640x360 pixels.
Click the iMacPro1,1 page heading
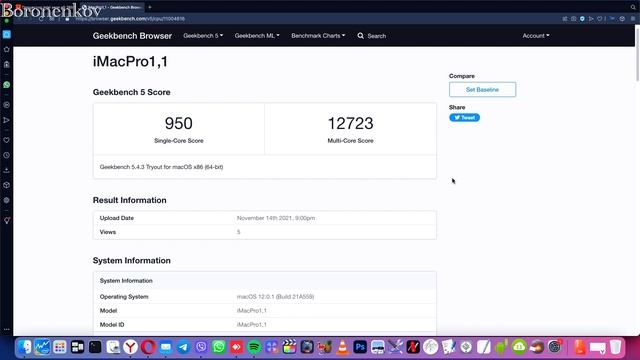pyautogui.click(x=130, y=62)
